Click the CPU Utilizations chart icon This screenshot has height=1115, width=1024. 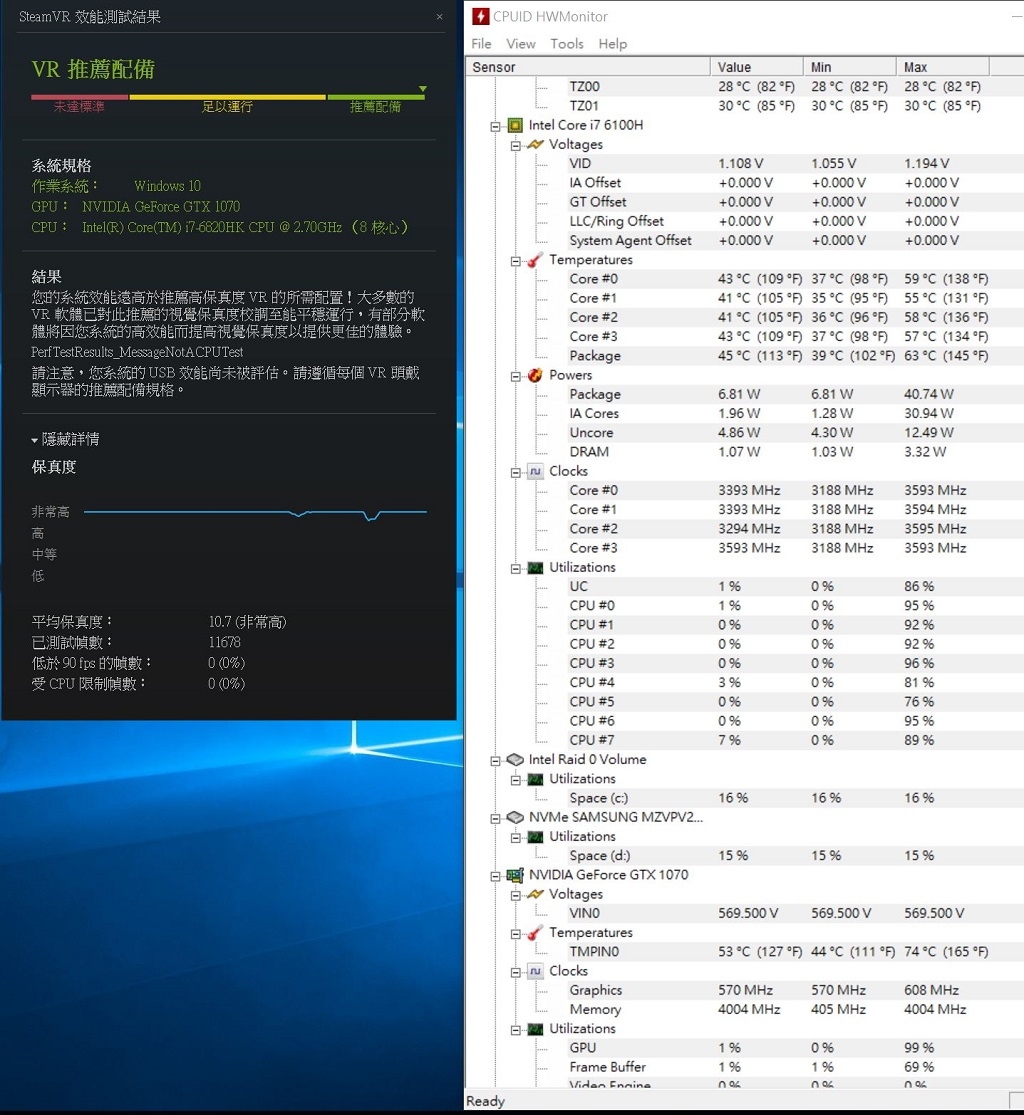pos(535,567)
